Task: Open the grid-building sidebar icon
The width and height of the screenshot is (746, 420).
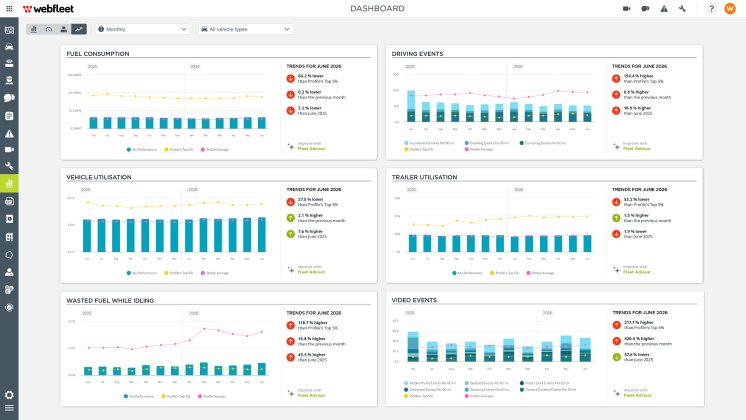Action: (9, 237)
